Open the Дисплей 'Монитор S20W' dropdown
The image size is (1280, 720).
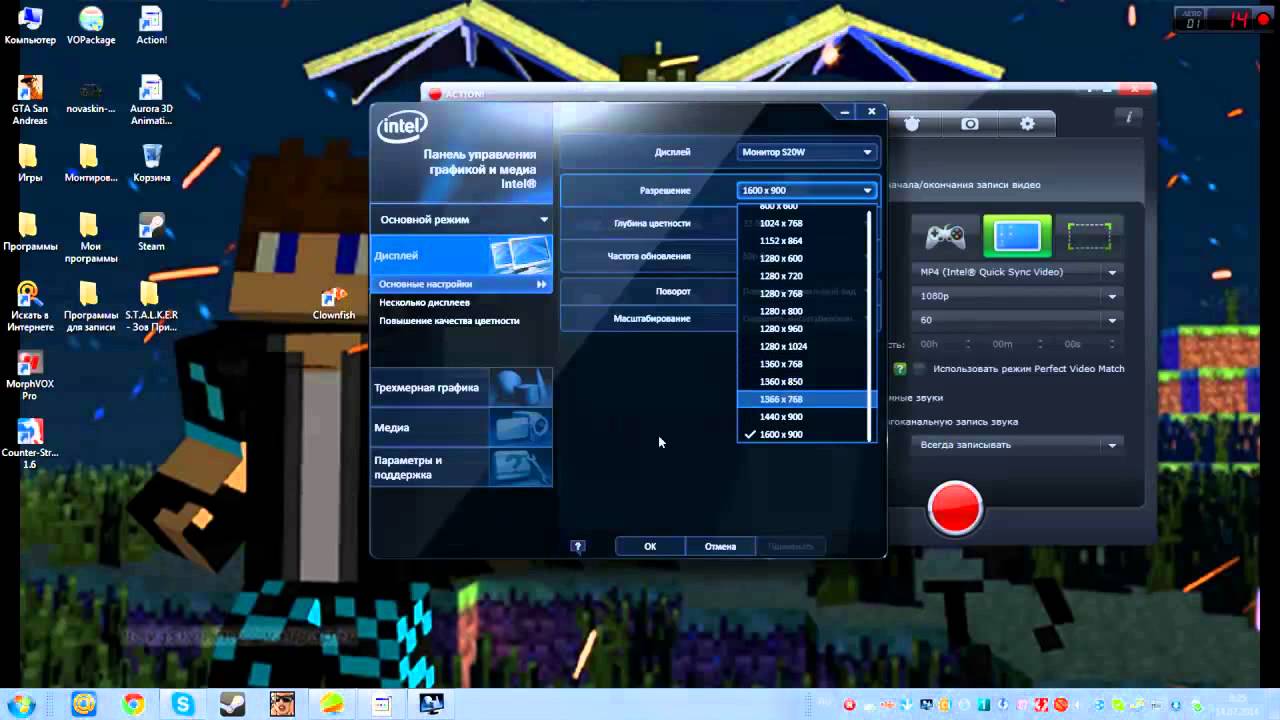tap(807, 152)
